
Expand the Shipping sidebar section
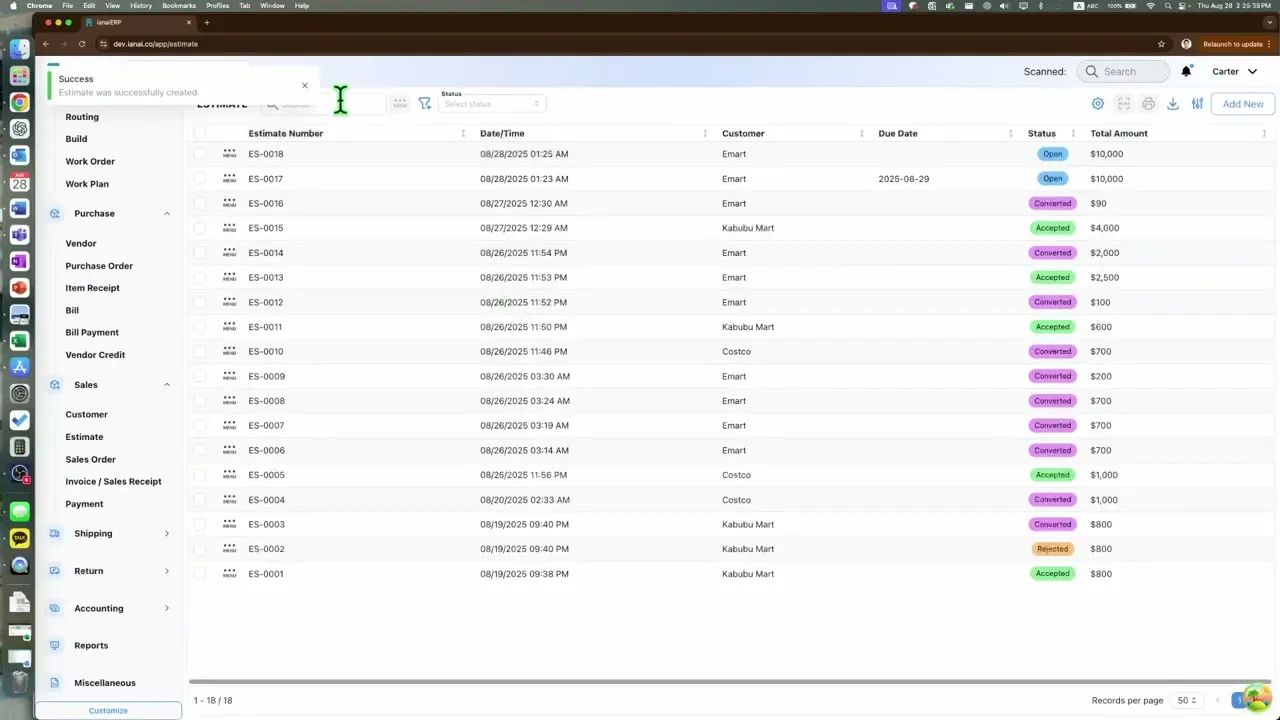167,534
